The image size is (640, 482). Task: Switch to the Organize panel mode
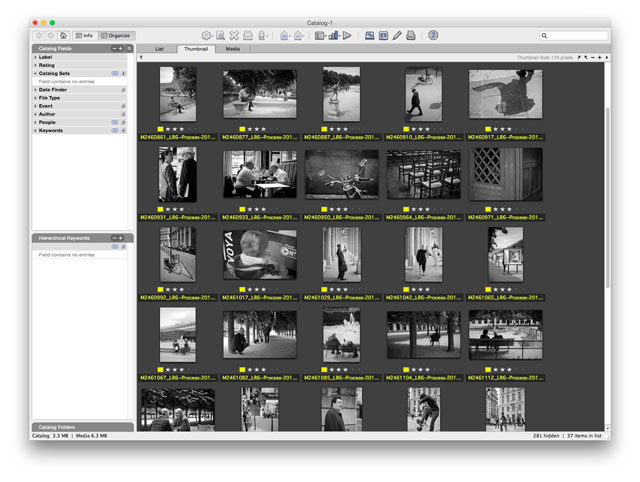click(x=116, y=36)
